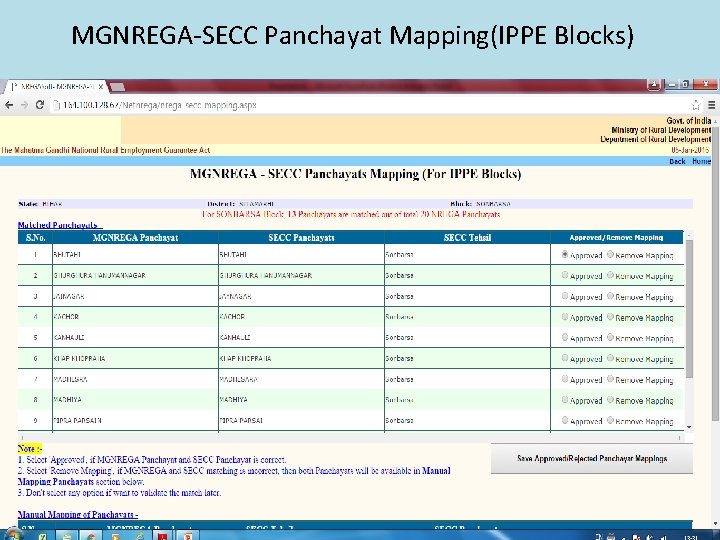Screen dimensions: 720x540
Task: Bookmark this page with the star icon
Action: click(696, 105)
